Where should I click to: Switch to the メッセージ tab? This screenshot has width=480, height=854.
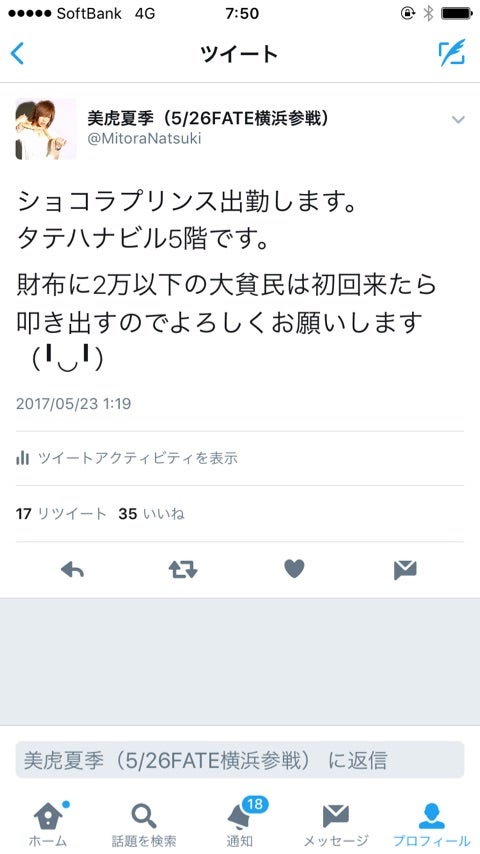pos(336,823)
